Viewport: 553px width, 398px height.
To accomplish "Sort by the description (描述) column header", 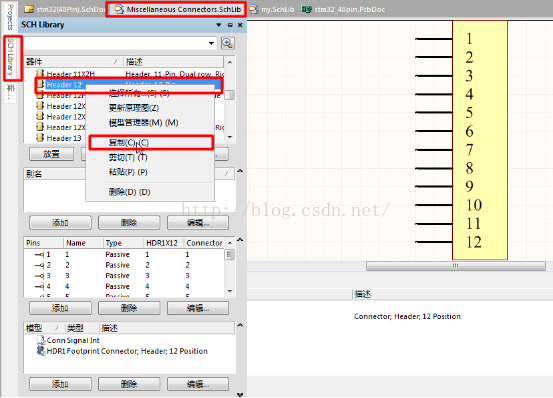I will [174, 62].
